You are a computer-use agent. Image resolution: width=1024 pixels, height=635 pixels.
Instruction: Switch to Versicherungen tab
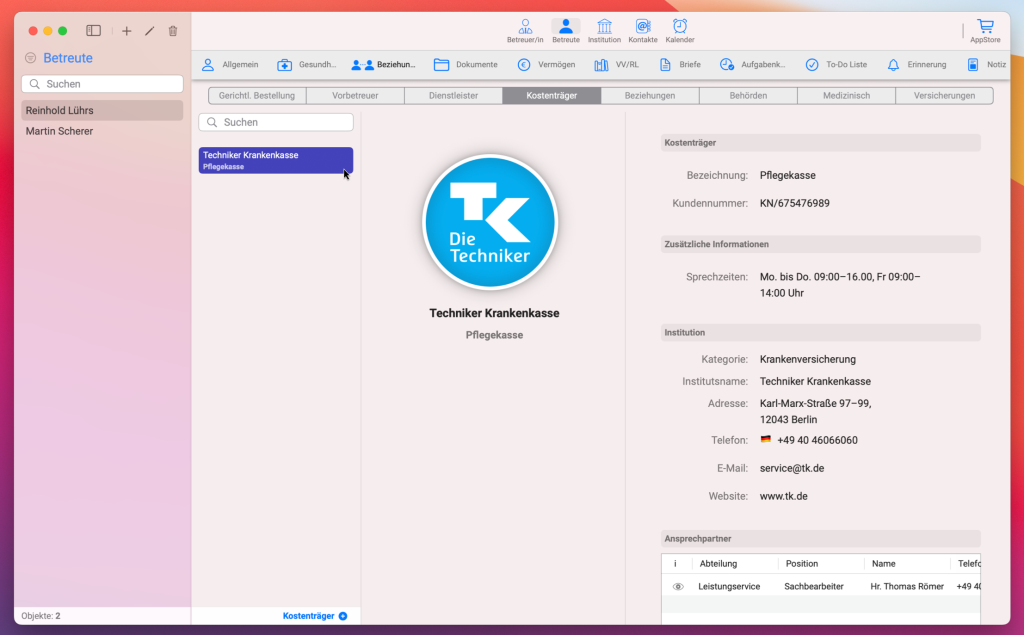(x=944, y=95)
